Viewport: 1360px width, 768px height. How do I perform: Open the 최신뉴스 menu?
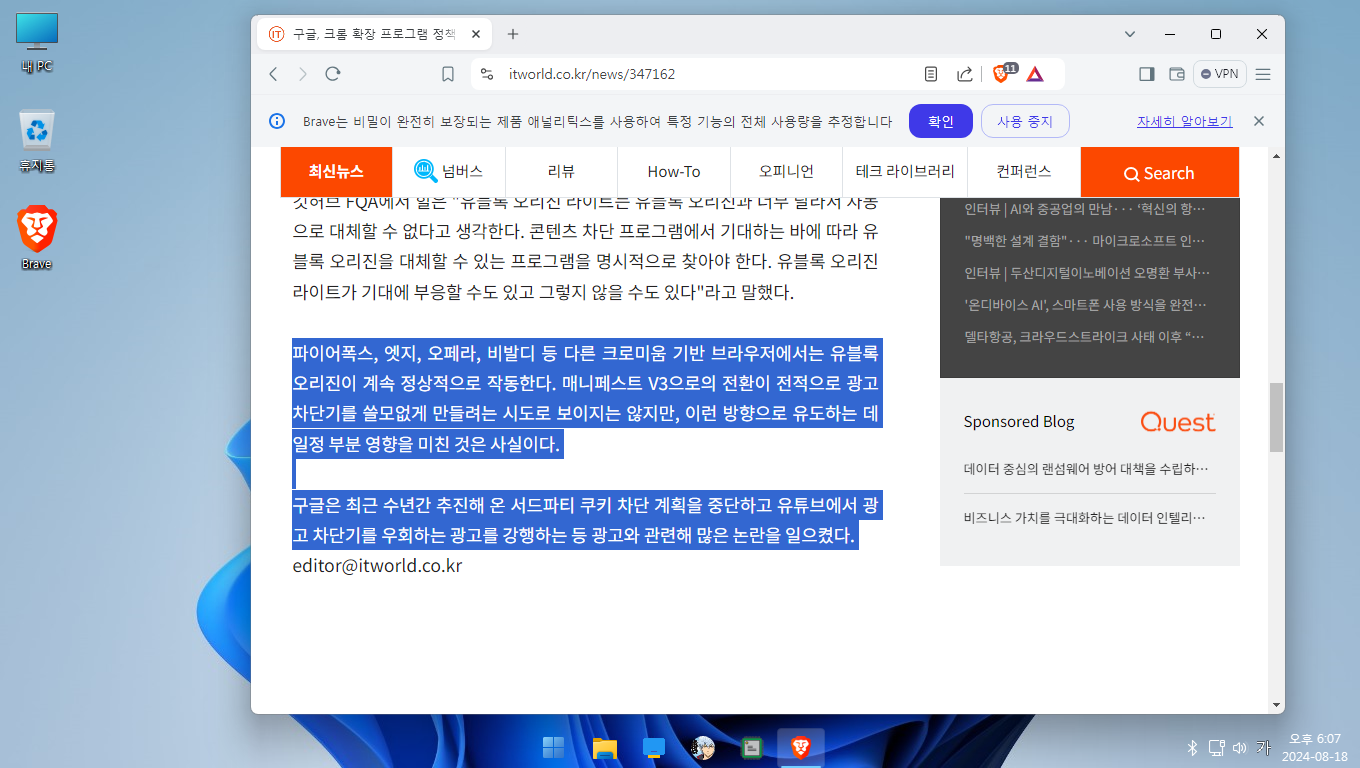pyautogui.click(x=336, y=172)
